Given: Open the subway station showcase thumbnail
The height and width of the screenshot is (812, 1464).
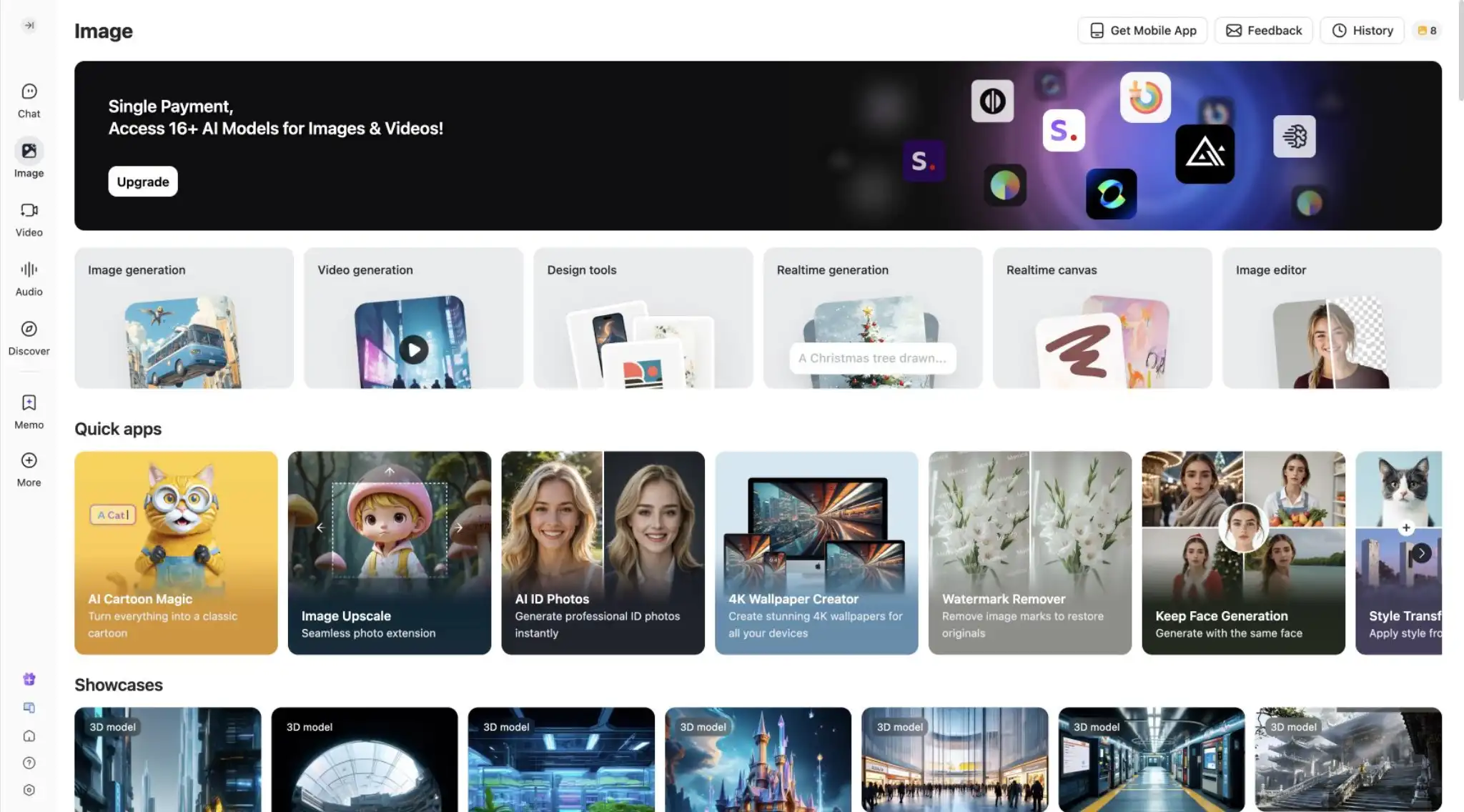Looking at the screenshot, I should pos(1152,760).
